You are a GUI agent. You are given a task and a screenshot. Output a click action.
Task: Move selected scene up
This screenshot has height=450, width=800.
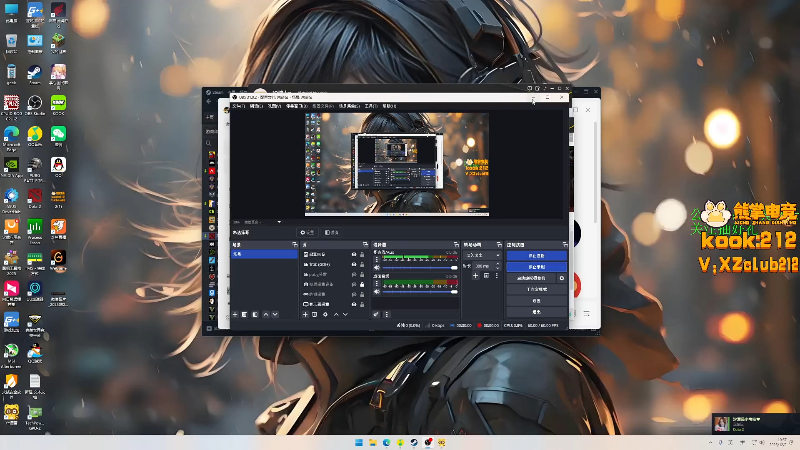point(265,314)
